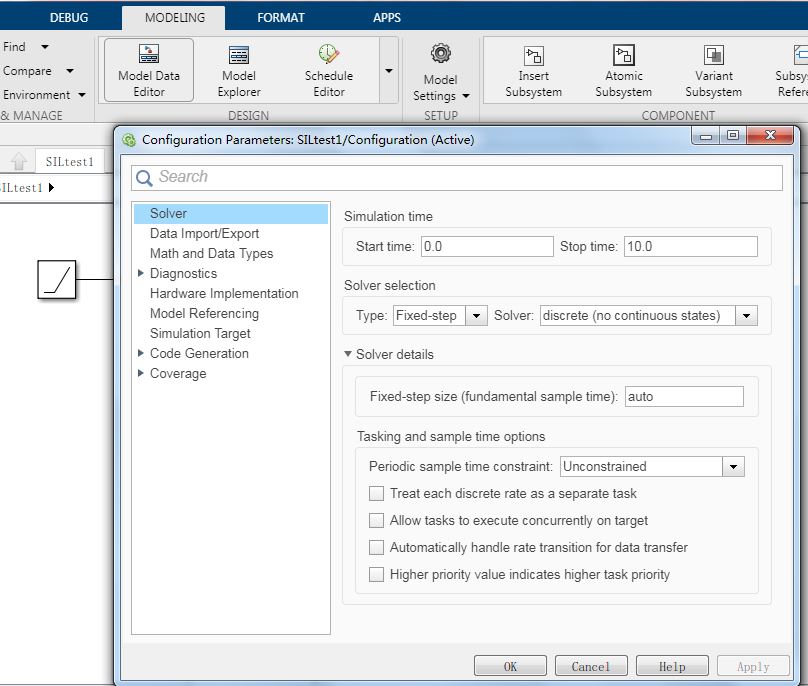Image resolution: width=808 pixels, height=686 pixels.
Task: Expand the Design gallery dropdown arrow
Action: click(389, 71)
